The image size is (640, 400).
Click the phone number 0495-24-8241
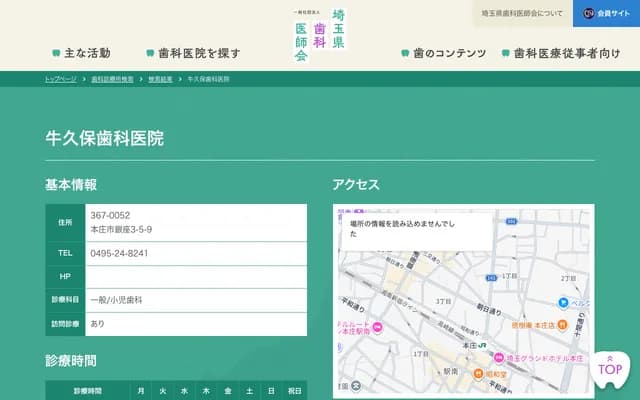coord(119,253)
